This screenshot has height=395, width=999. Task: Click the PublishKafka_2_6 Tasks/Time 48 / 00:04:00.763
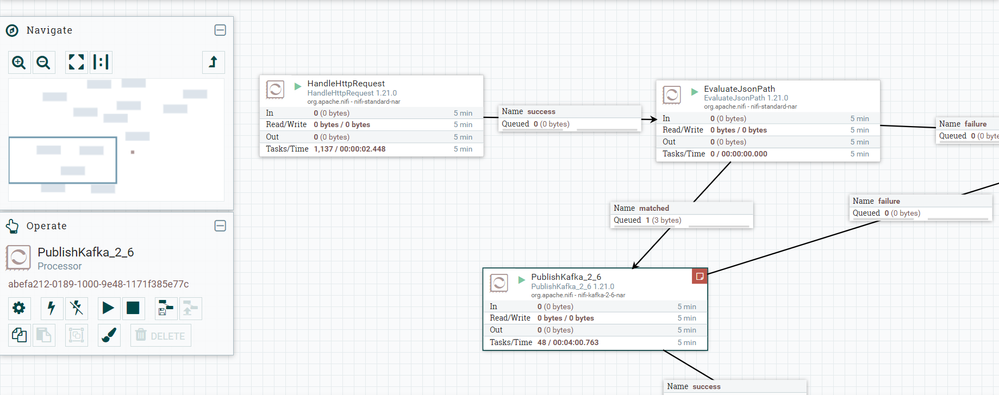tap(568, 343)
